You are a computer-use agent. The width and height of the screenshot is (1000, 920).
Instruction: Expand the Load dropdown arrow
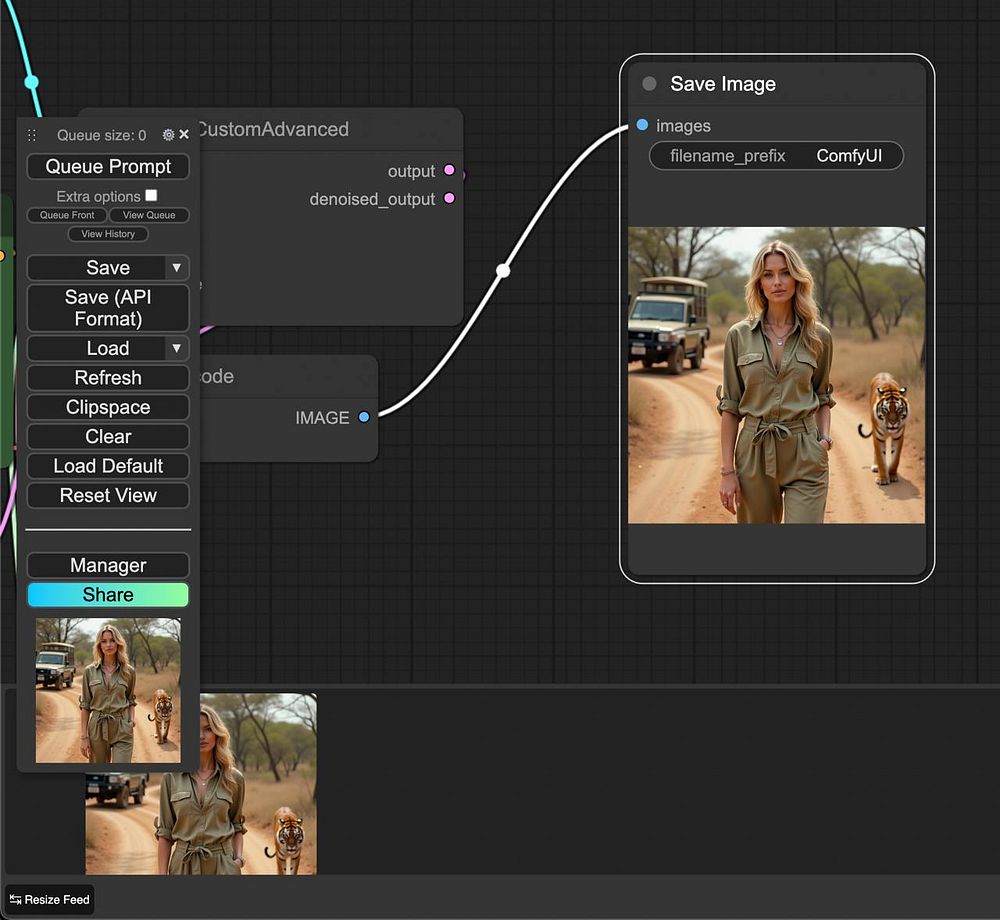click(176, 349)
